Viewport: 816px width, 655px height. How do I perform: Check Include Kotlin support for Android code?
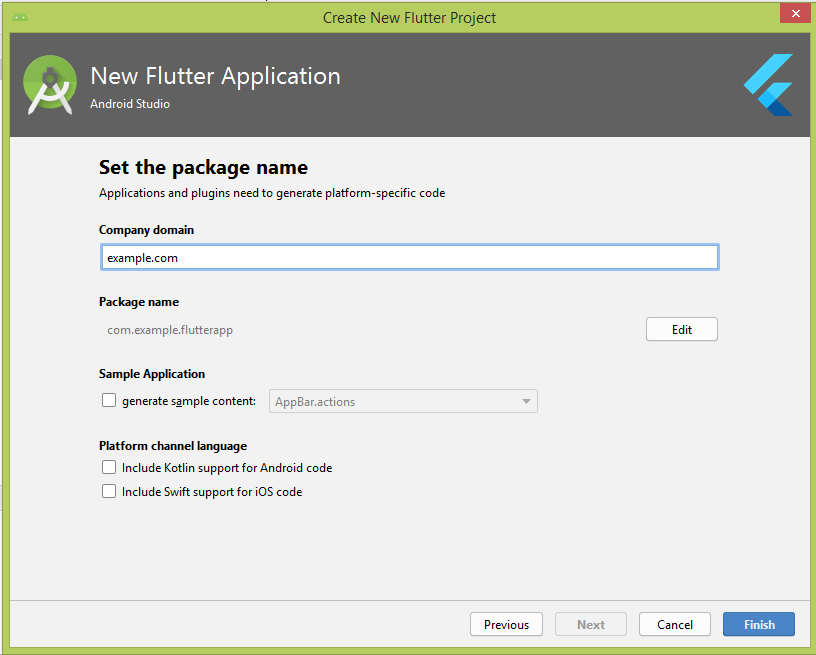click(109, 467)
